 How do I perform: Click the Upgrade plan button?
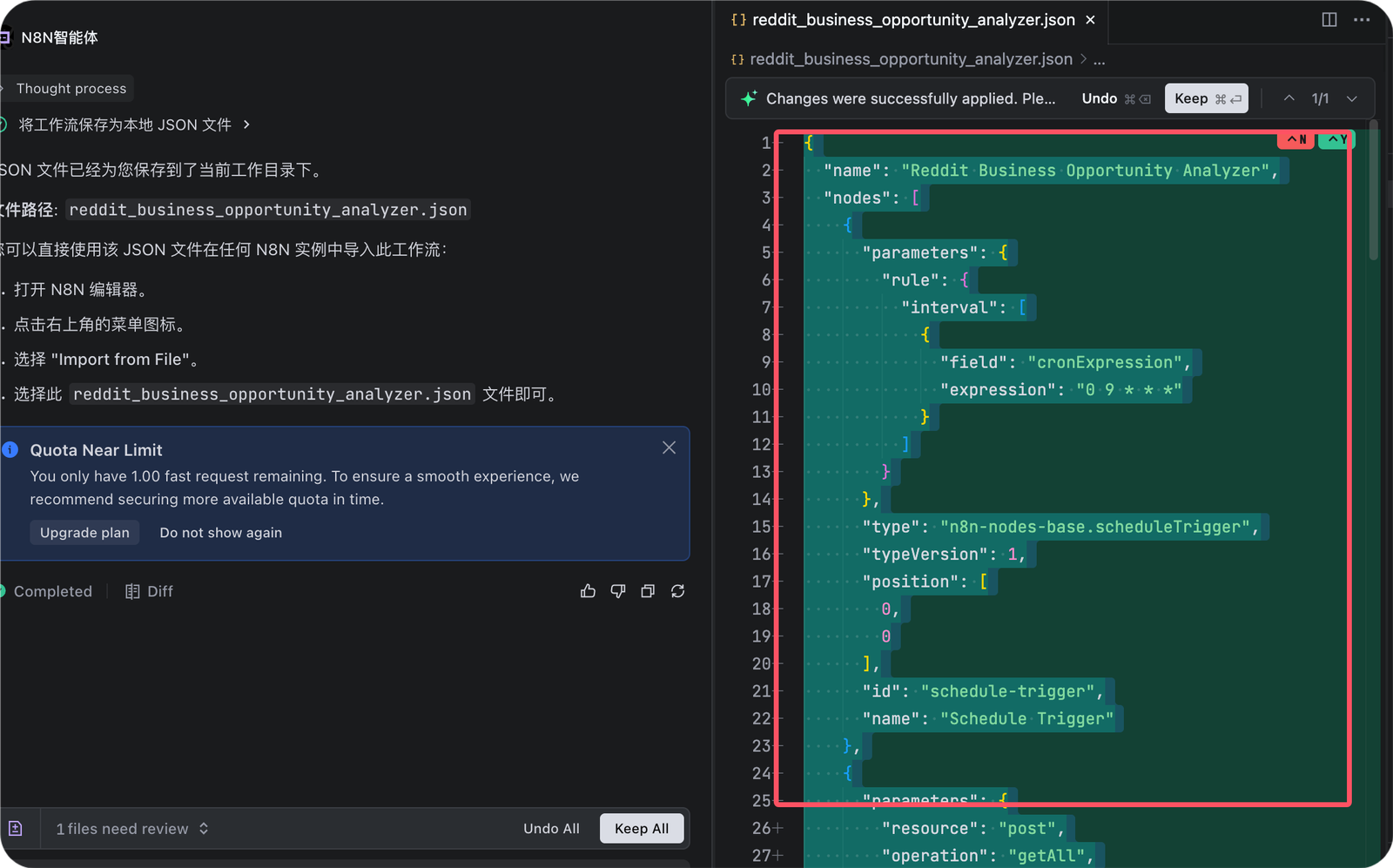click(84, 533)
